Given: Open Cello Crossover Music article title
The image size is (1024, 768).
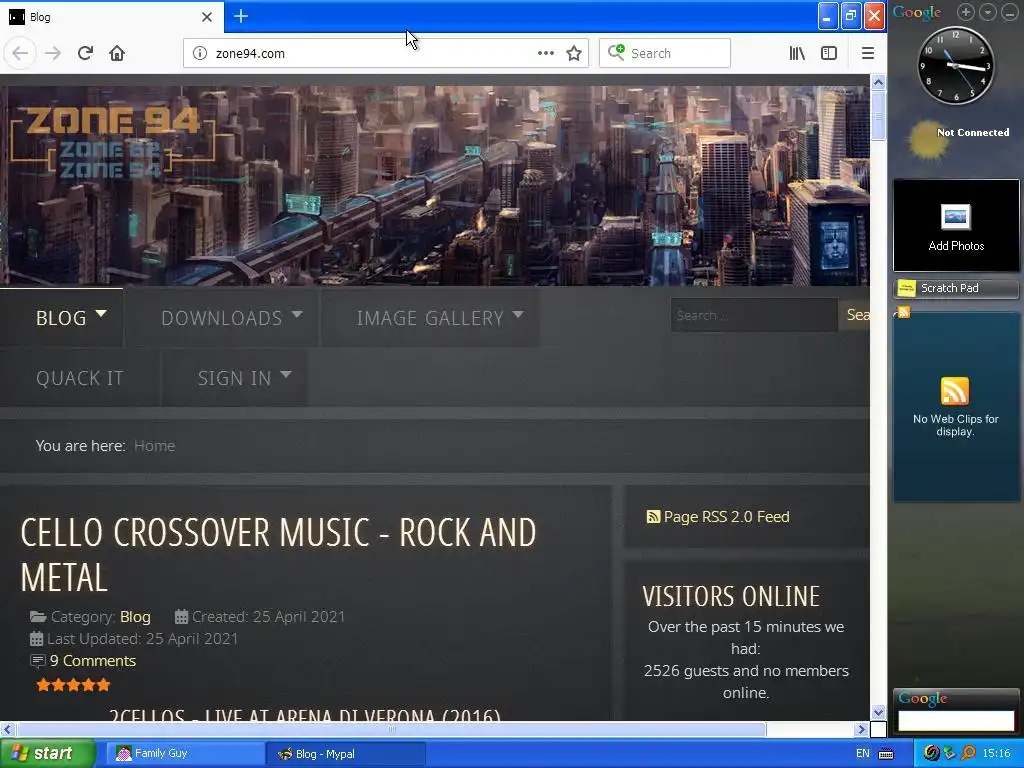Looking at the screenshot, I should coord(279,555).
